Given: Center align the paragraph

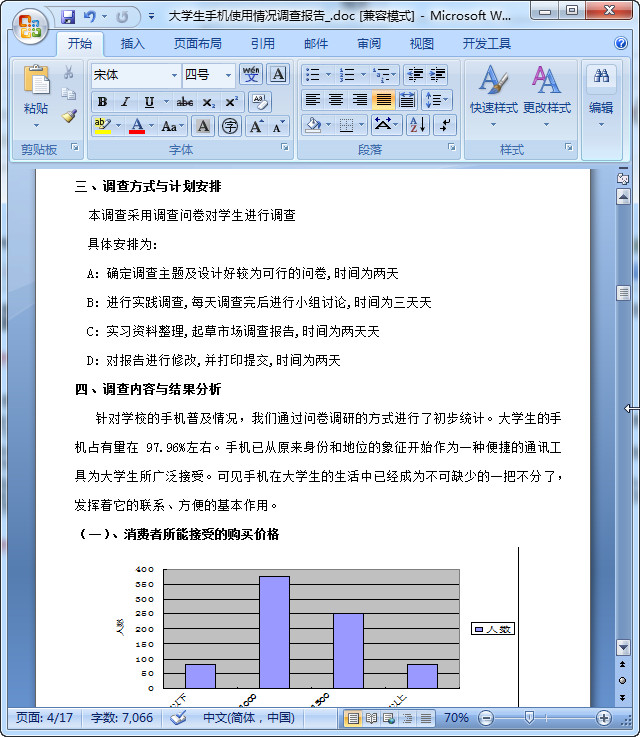Looking at the screenshot, I should click(x=336, y=100).
